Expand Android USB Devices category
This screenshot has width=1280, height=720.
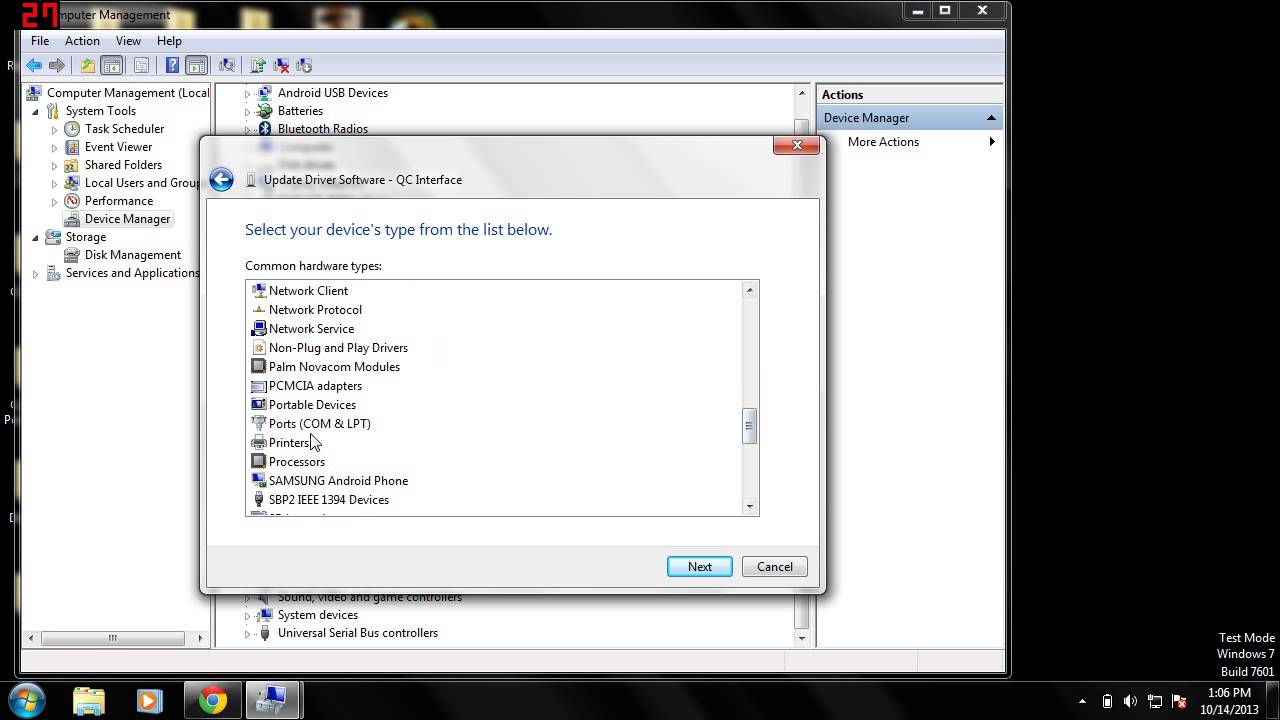tap(248, 94)
